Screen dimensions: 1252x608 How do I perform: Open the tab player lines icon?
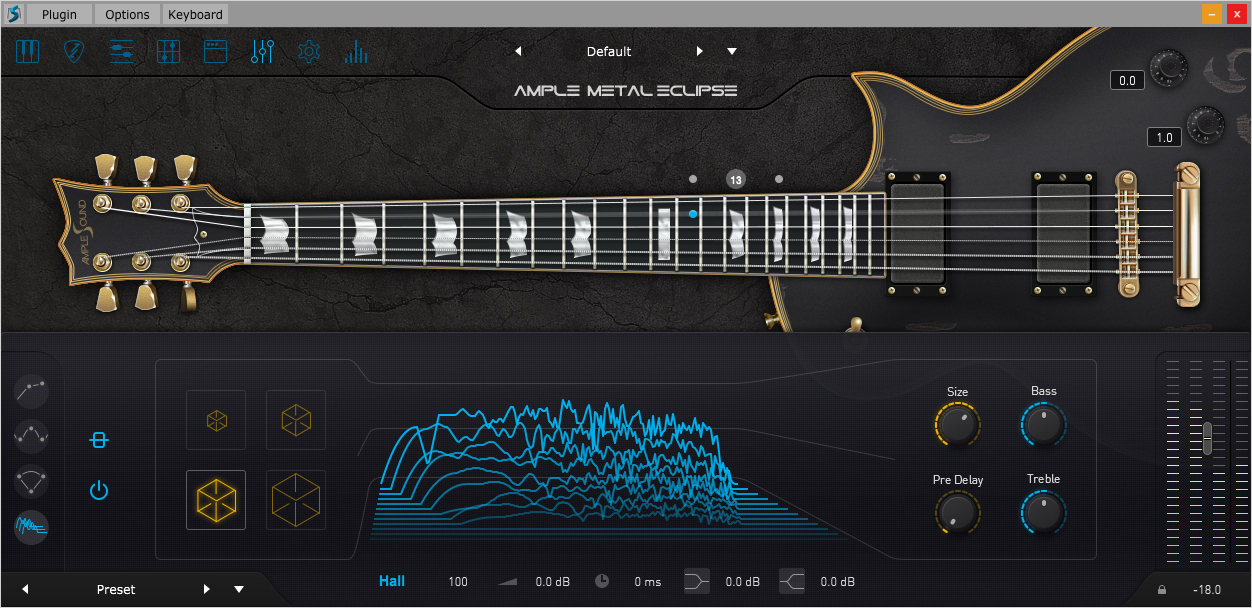(121, 51)
